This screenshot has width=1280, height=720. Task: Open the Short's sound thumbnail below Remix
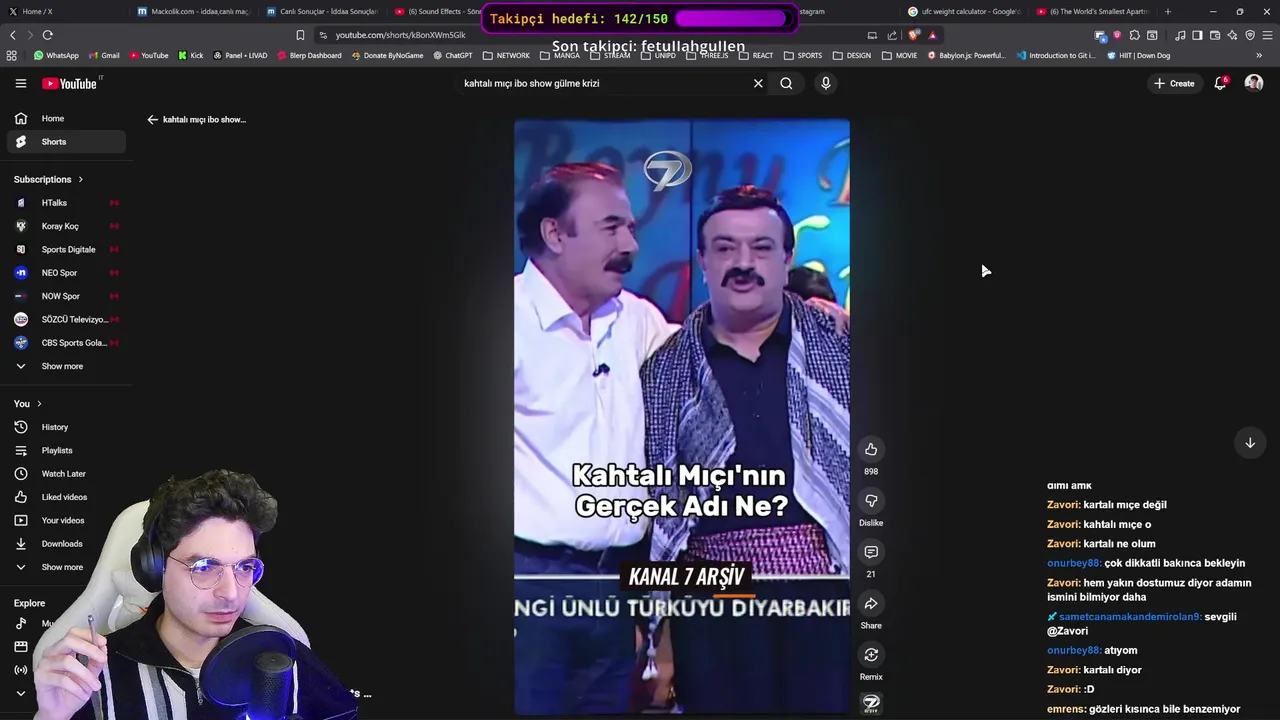[871, 703]
